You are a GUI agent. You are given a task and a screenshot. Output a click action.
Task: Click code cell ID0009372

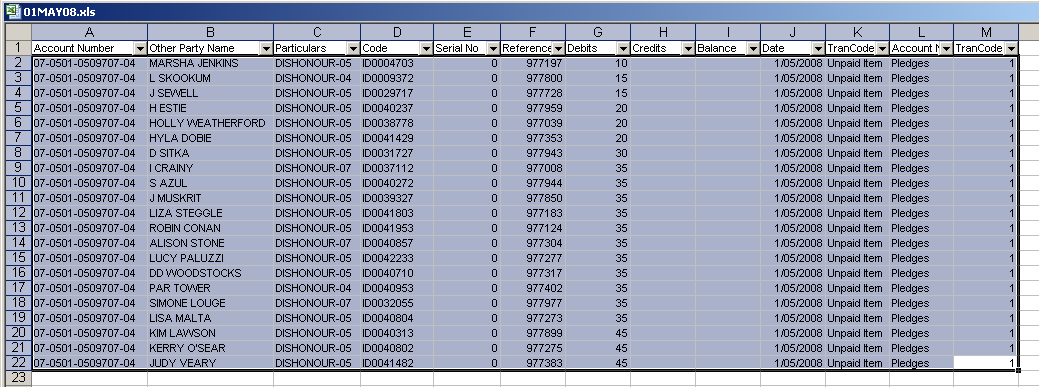pyautogui.click(x=398, y=78)
